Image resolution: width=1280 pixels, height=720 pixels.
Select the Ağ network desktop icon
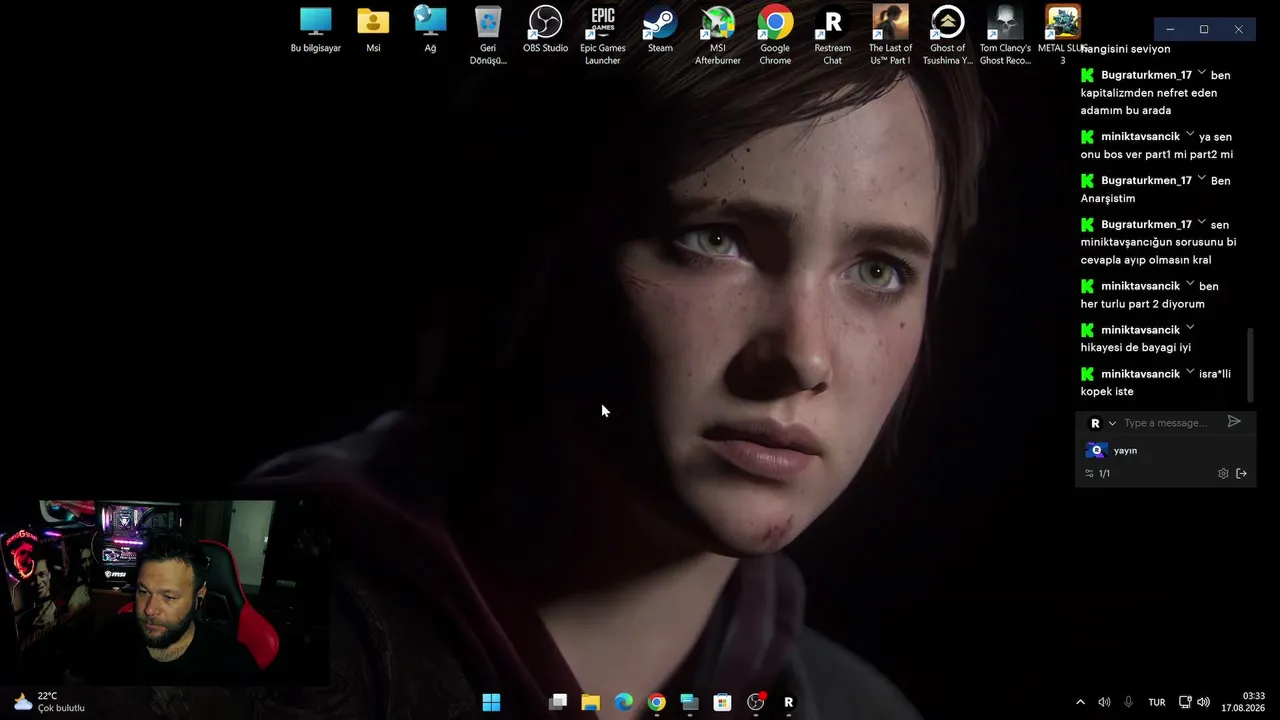[x=430, y=30]
